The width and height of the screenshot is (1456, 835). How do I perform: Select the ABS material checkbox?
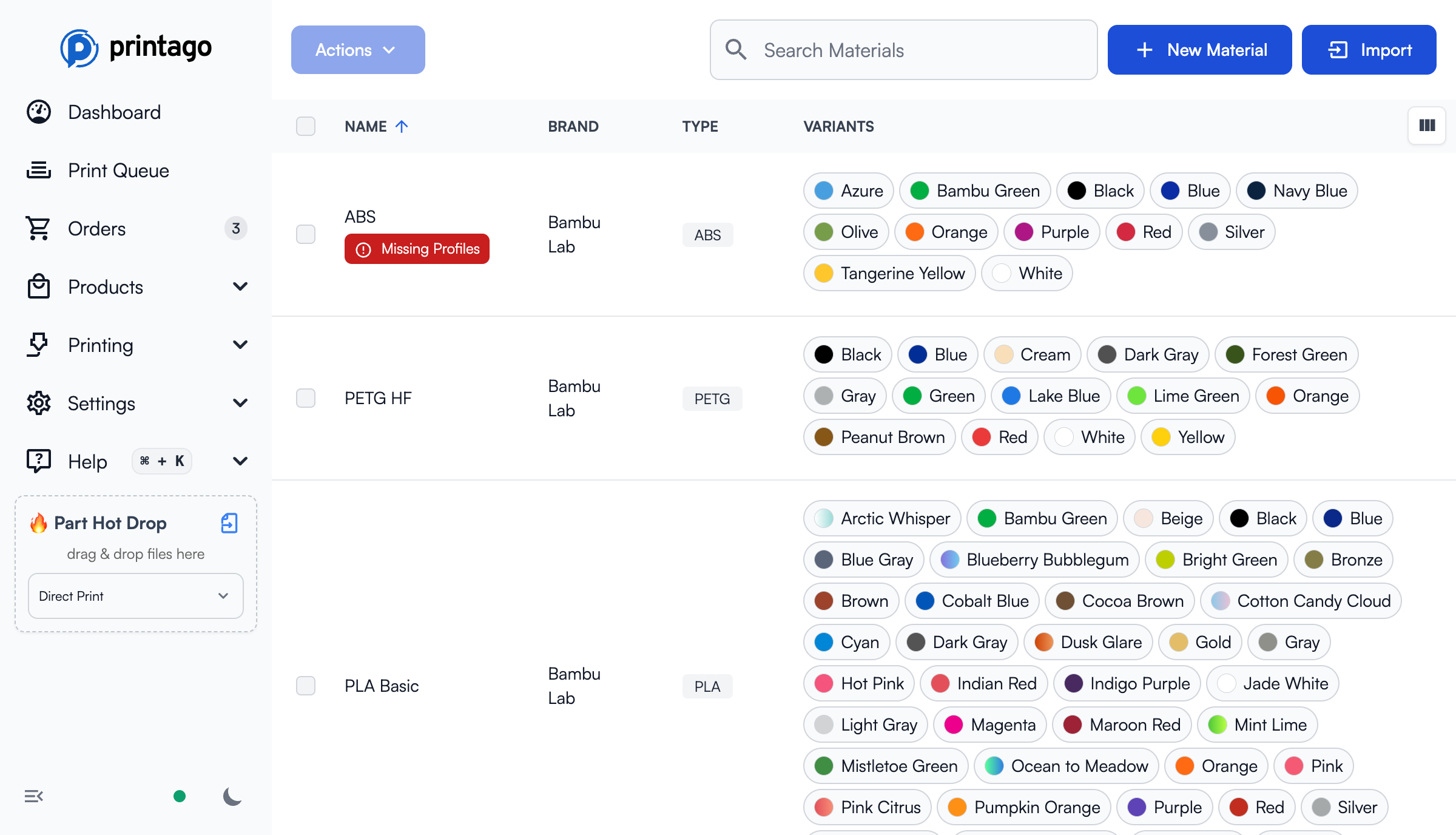pyautogui.click(x=306, y=234)
